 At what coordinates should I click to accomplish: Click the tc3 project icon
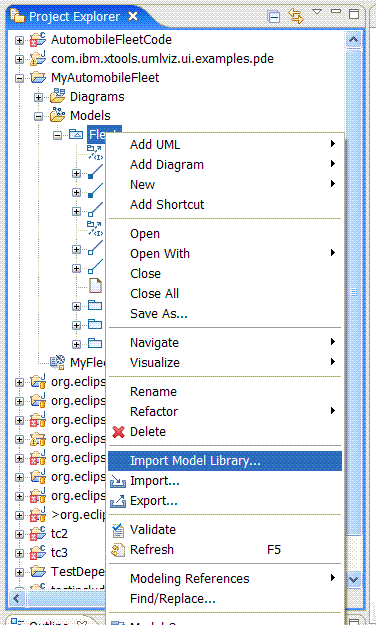coord(38,552)
